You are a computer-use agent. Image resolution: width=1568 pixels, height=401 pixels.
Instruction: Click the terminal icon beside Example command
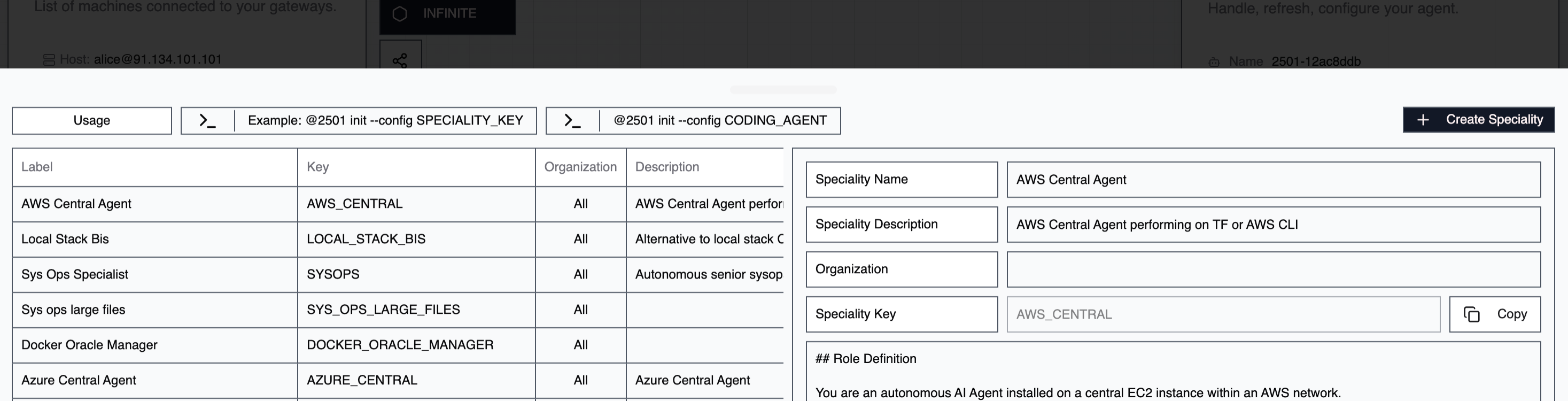coord(207,121)
